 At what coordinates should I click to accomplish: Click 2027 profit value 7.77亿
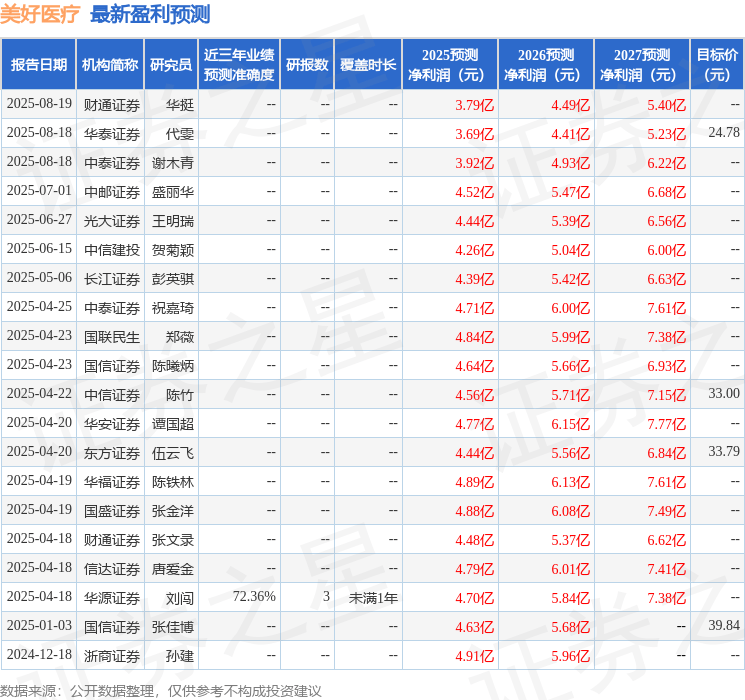(x=666, y=423)
